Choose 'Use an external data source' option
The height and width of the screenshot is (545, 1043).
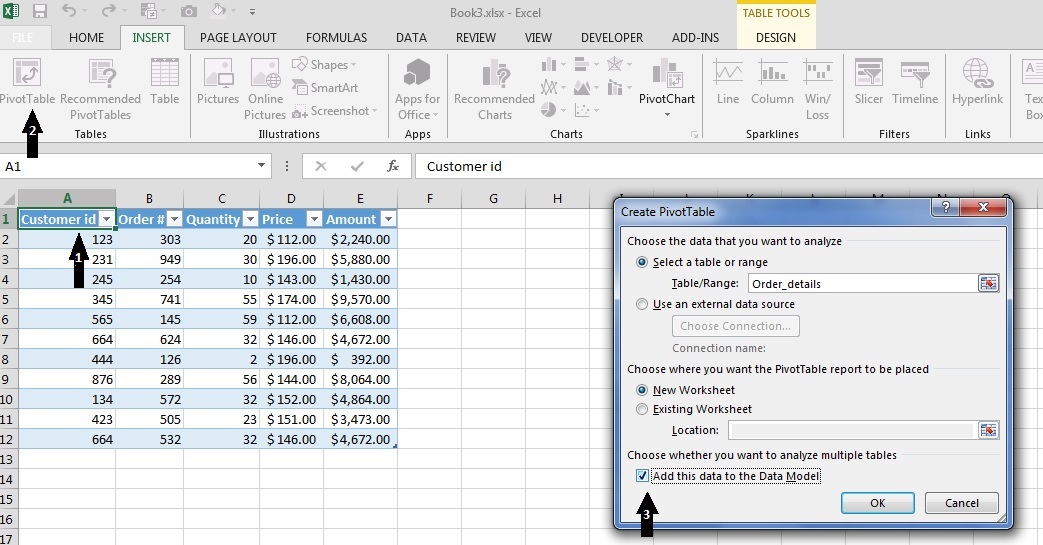point(642,304)
